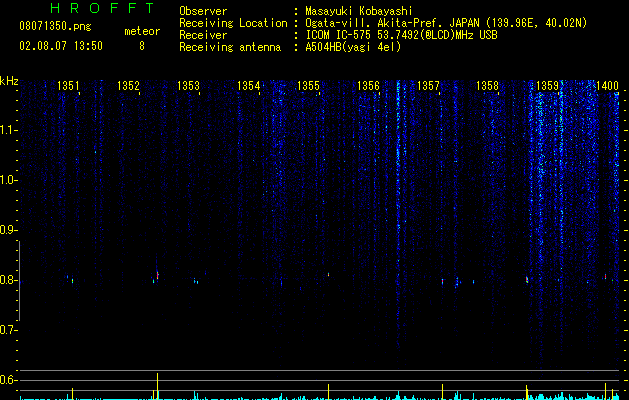This screenshot has height=400, width=629.
Task: Click the date stamp 02.08.07 13:50
Action: [x=61, y=46]
